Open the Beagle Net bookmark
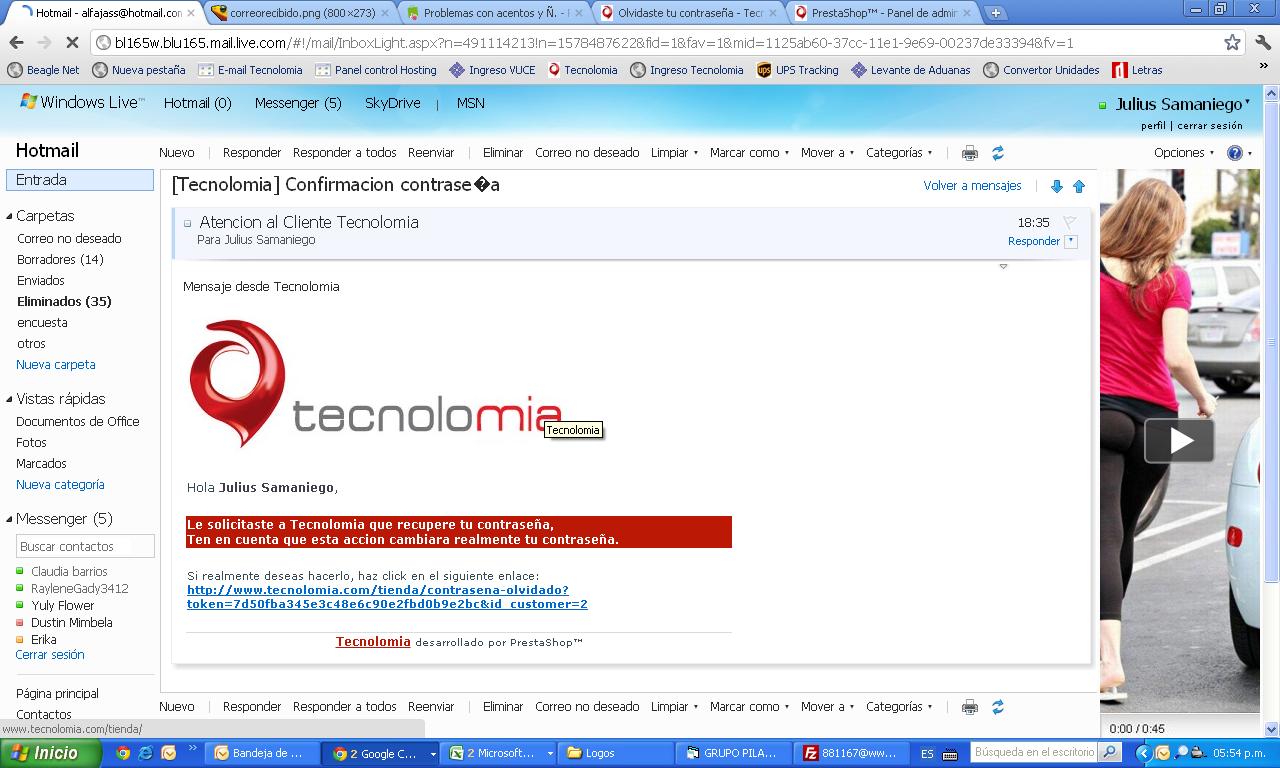This screenshot has width=1280, height=768. [43, 70]
